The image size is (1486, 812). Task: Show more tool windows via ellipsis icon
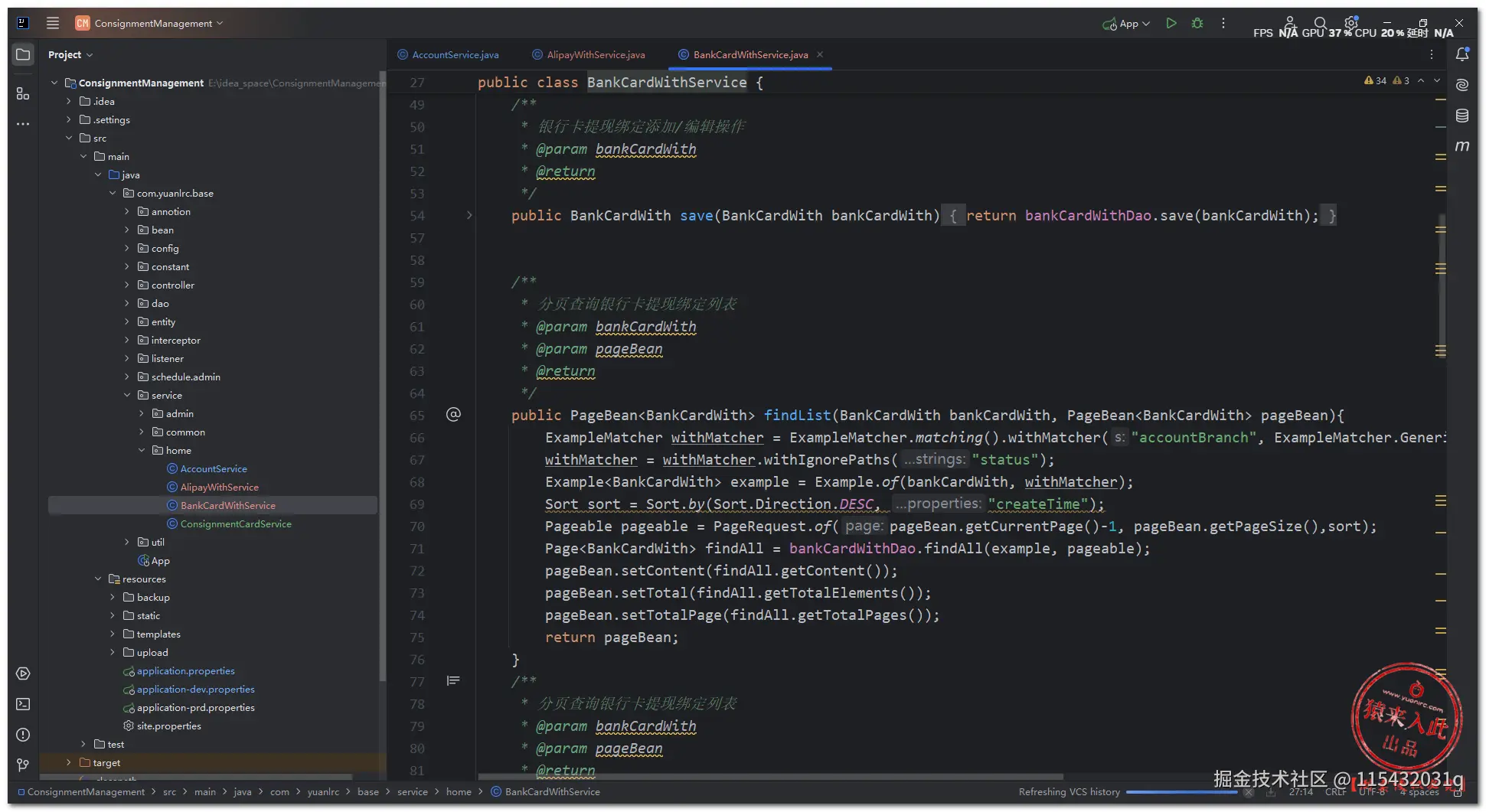click(23, 124)
